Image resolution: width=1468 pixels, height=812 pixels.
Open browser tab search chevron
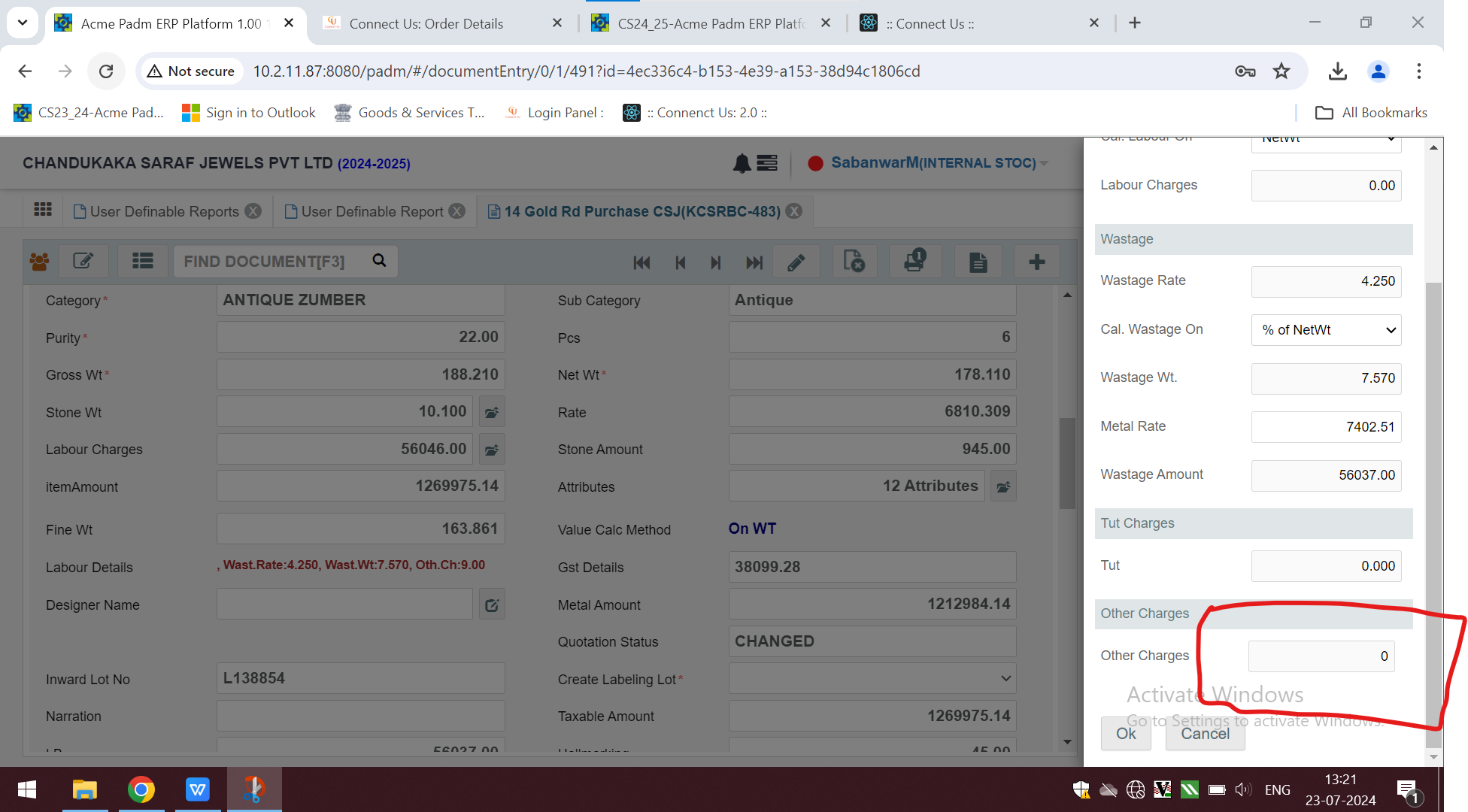pos(23,23)
